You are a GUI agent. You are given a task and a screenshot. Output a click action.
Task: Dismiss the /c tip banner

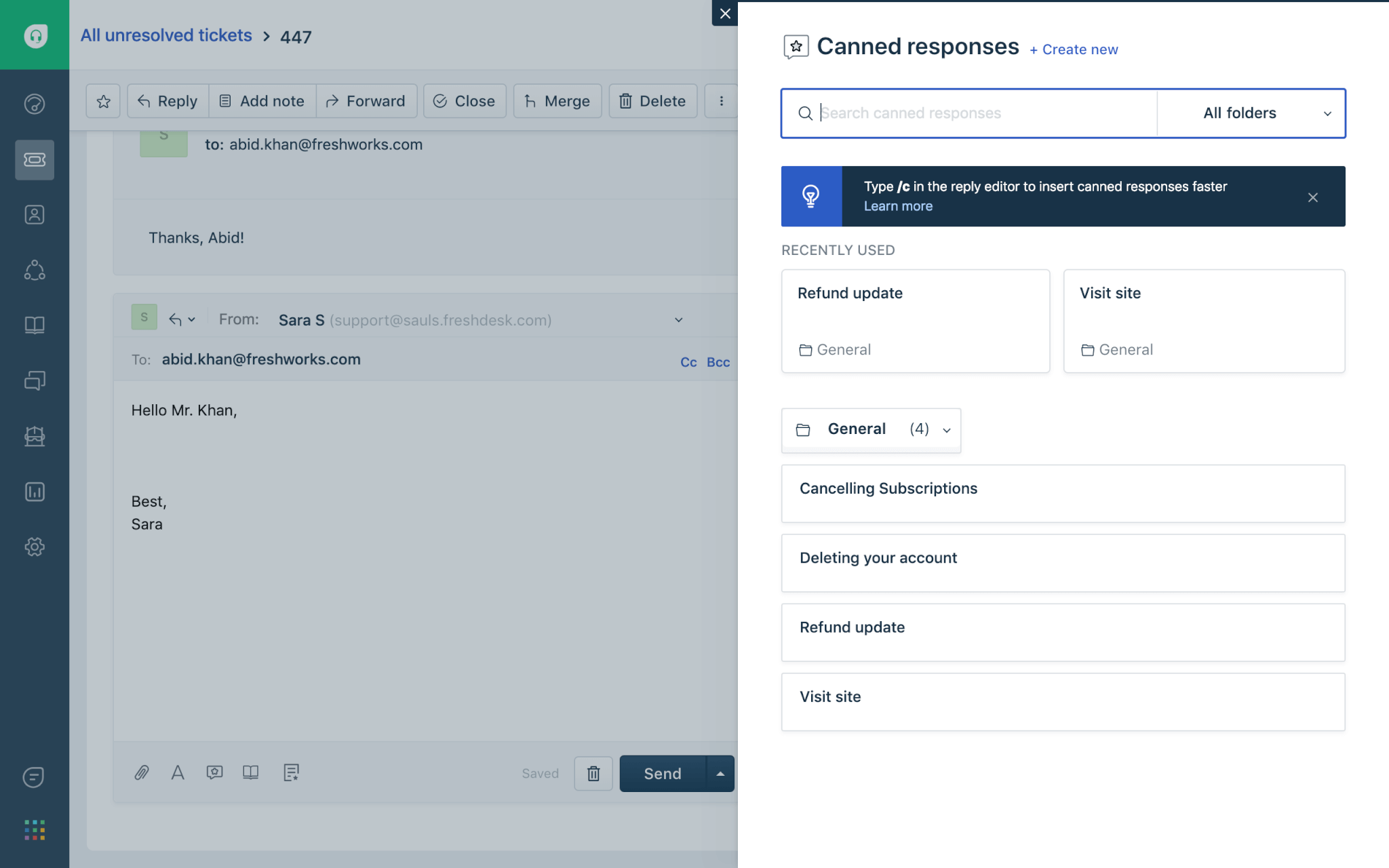1313,197
